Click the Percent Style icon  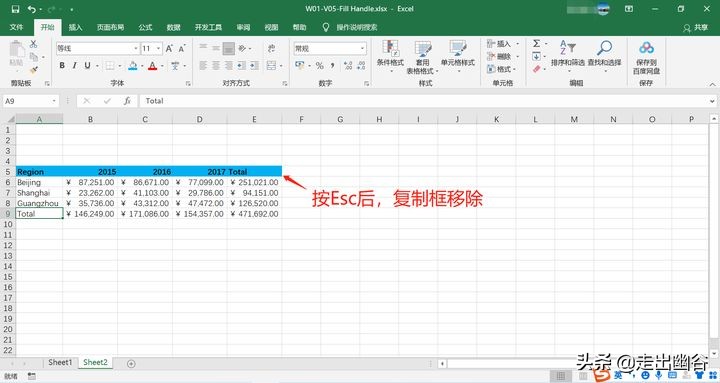[x=320, y=66]
